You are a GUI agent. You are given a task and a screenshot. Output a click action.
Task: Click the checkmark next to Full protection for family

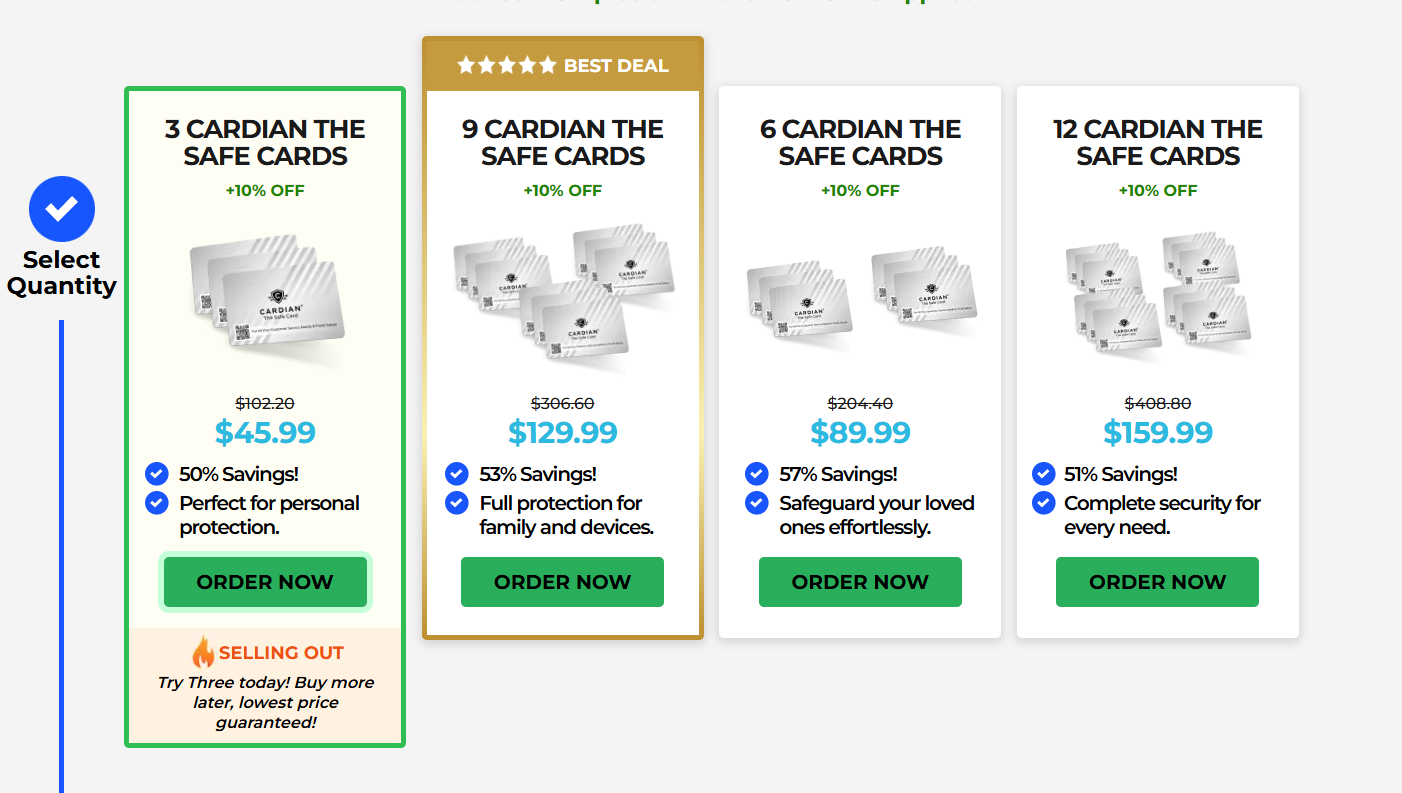(x=457, y=503)
